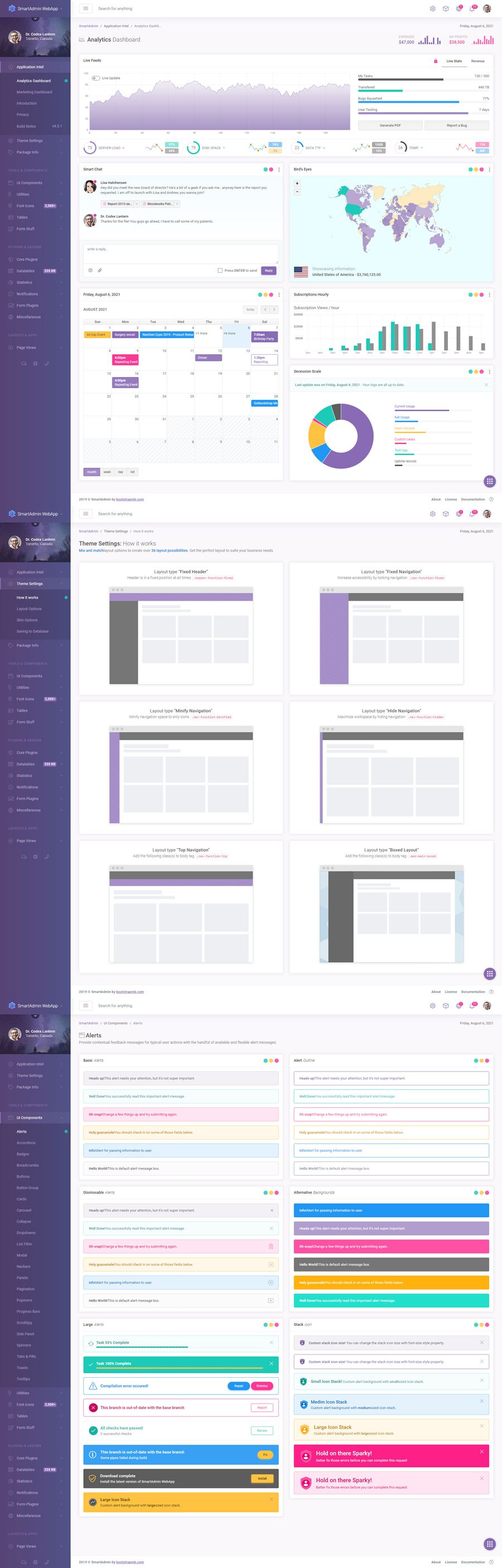This screenshot has height=1568, width=502.
Task: Zoom out on the Bird's Eyes map
Action: click(297, 192)
